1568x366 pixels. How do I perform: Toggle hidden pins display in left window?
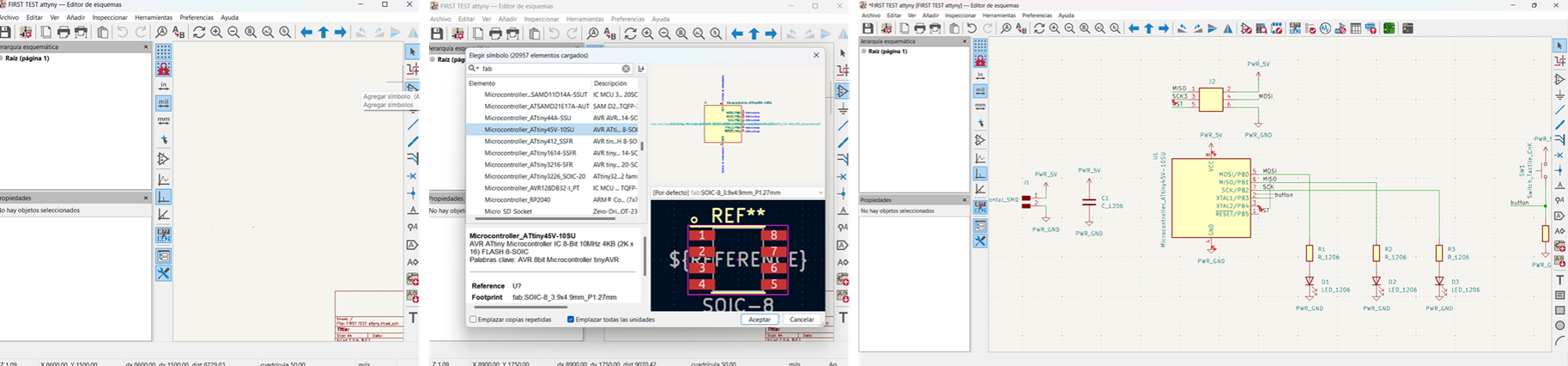click(163, 159)
